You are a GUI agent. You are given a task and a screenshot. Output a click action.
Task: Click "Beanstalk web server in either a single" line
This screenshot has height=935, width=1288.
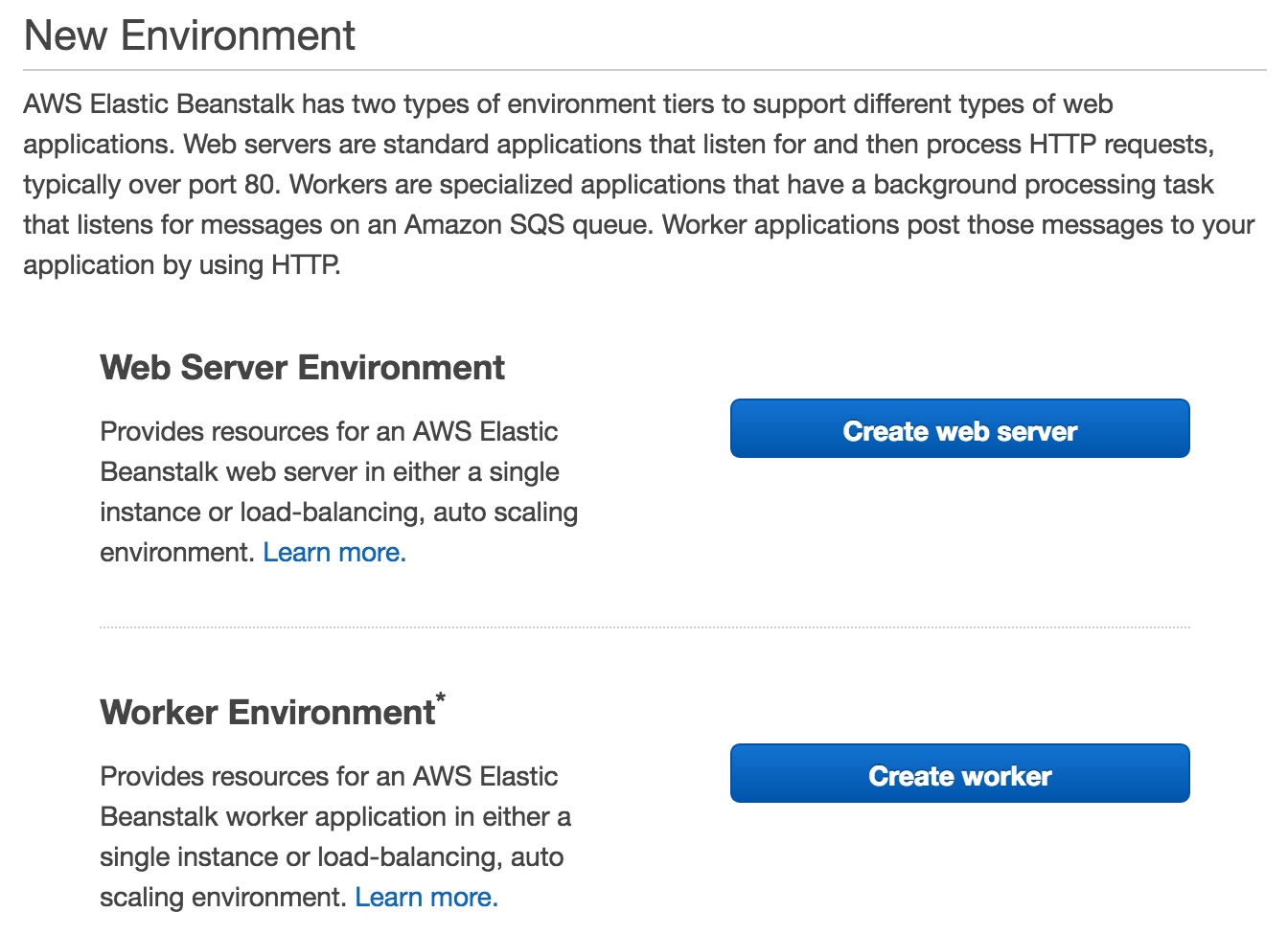(330, 472)
